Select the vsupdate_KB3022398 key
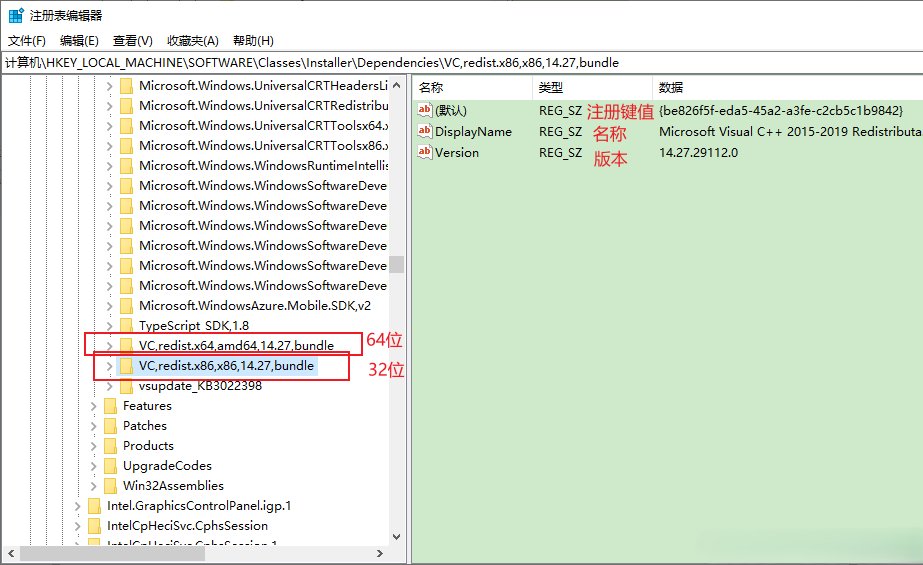Screen dimensions: 923x565 click(200, 386)
